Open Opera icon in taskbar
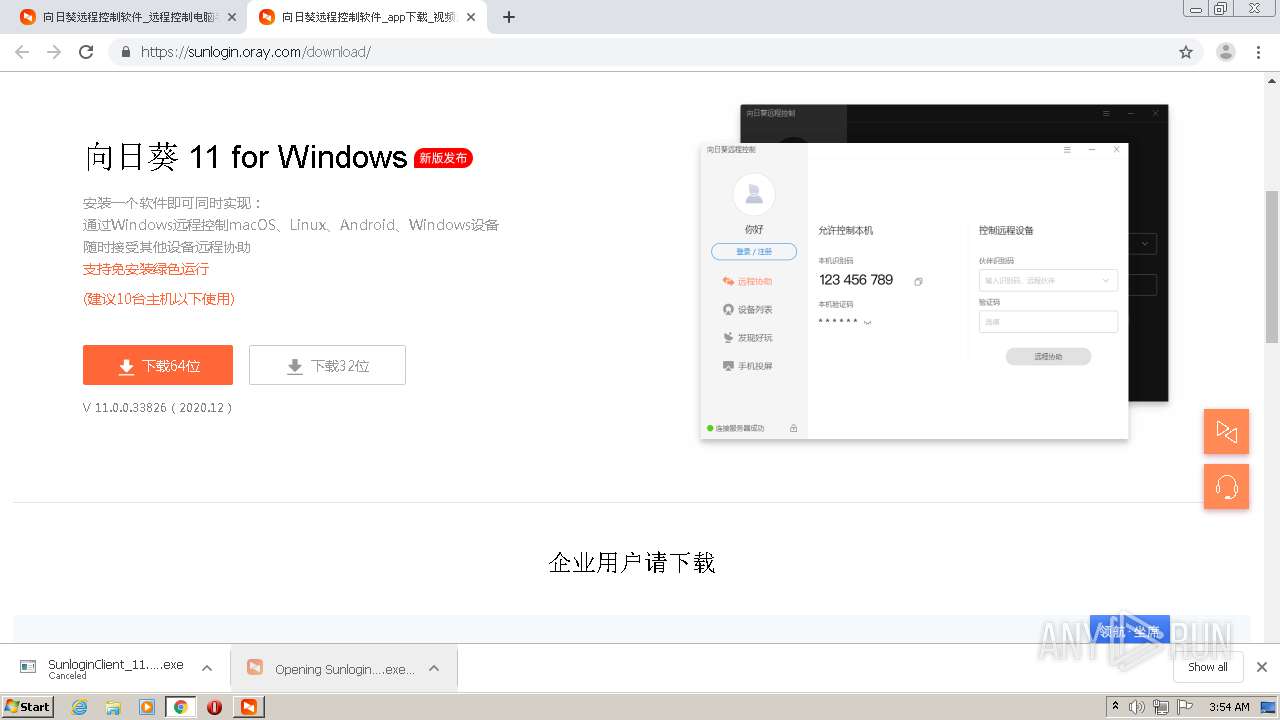Screen dimensions: 1280x720 [214, 707]
